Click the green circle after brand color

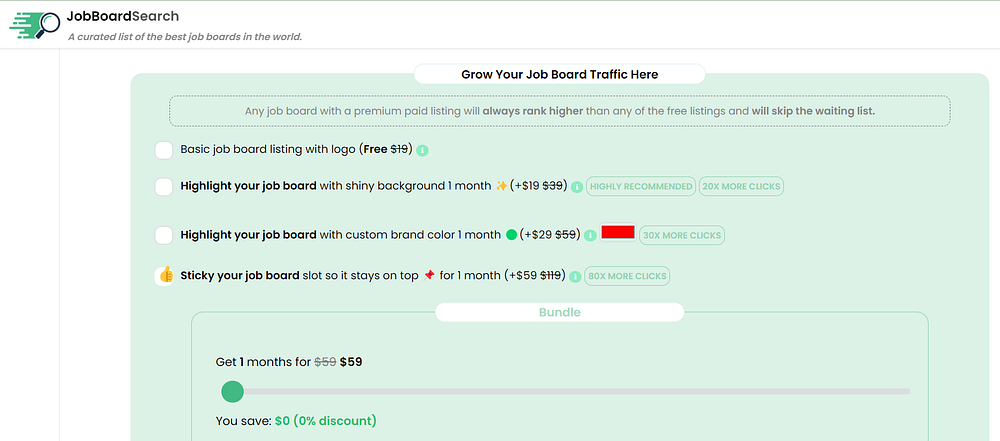tap(511, 235)
